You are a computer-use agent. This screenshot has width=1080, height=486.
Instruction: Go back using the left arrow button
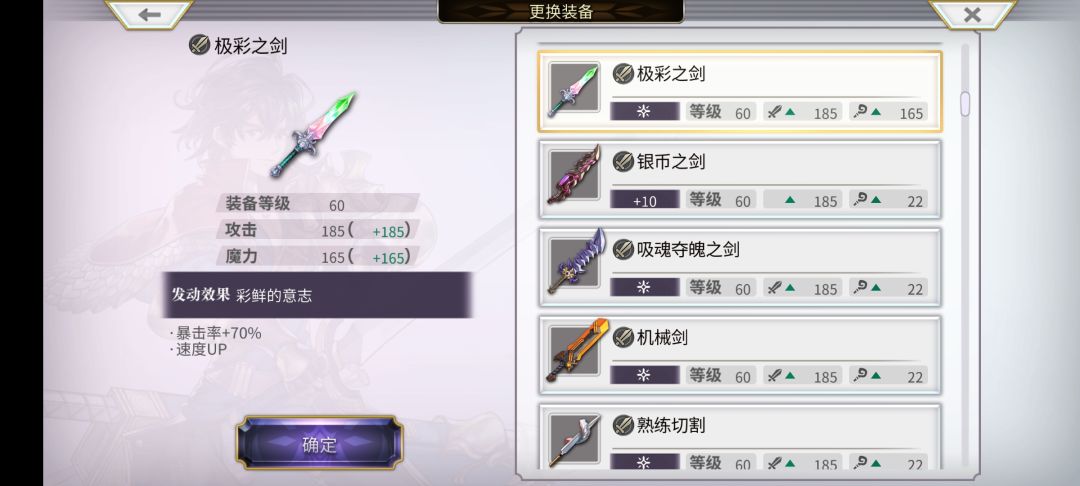[x=149, y=14]
